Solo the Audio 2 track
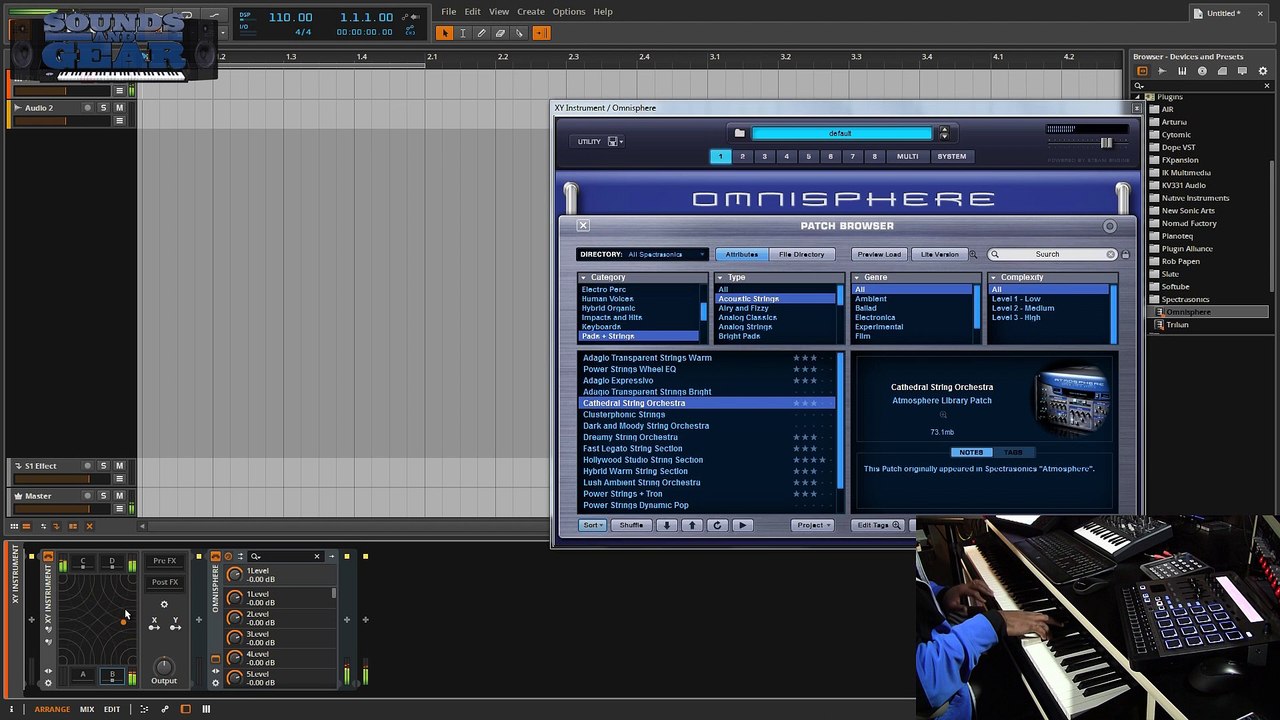This screenshot has width=1280, height=720. tap(103, 108)
